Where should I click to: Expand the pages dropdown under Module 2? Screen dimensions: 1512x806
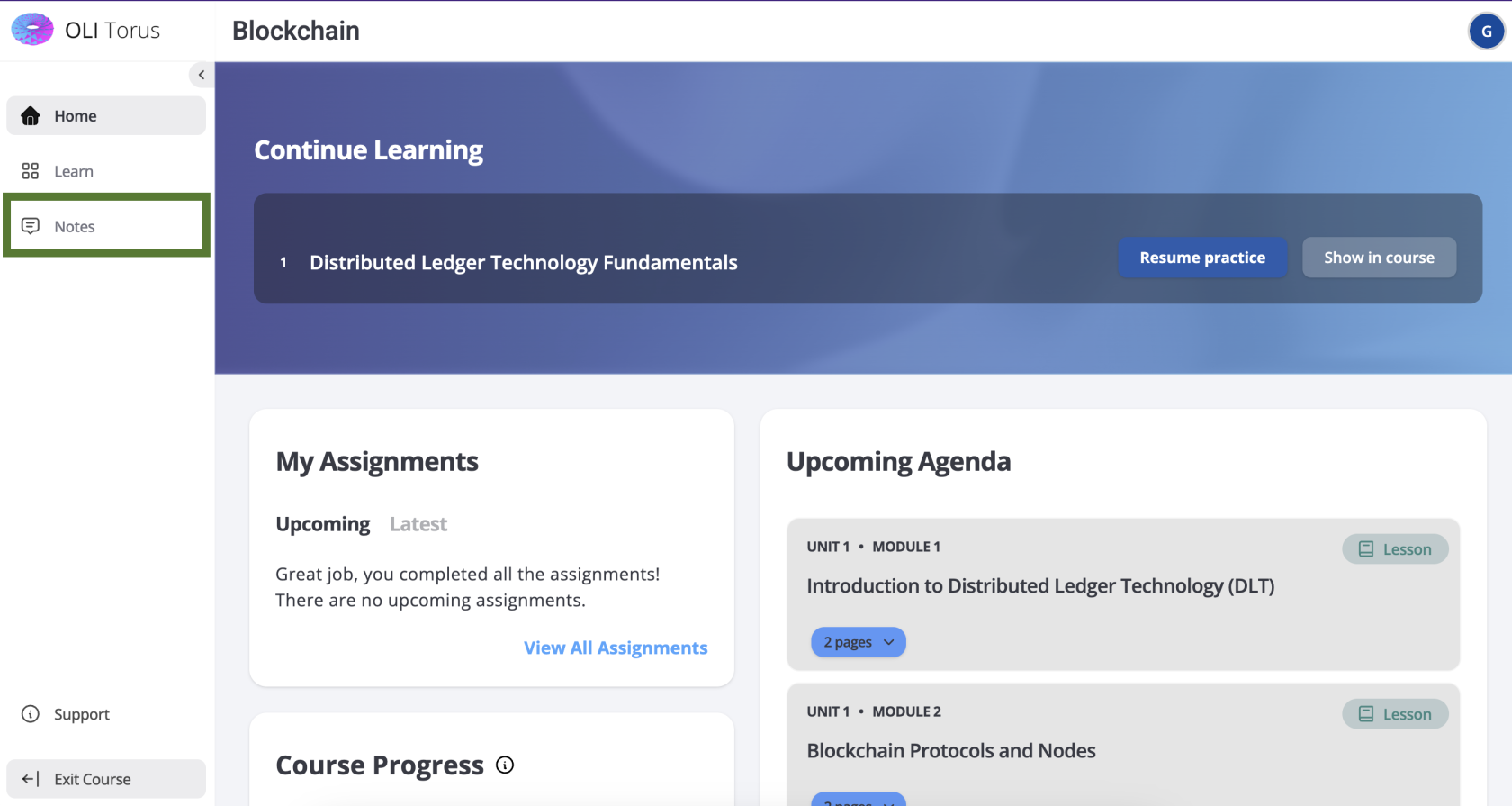click(x=858, y=799)
